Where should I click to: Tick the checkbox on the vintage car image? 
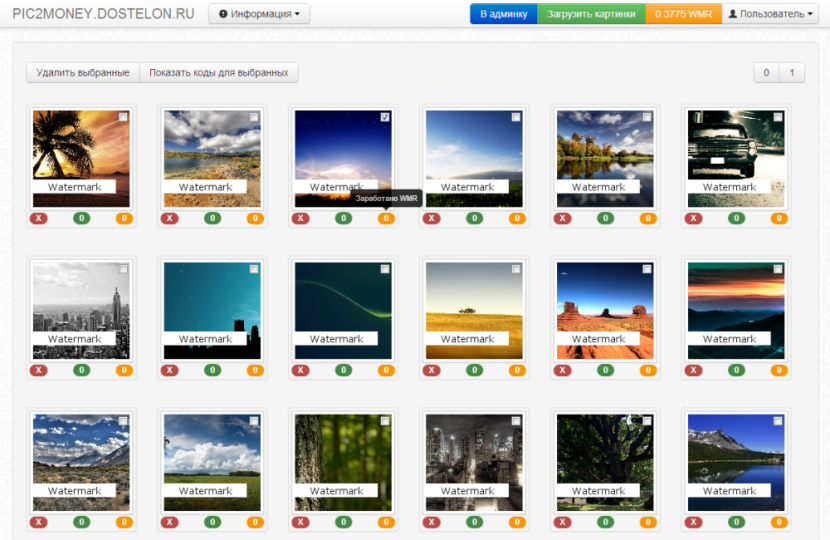click(x=778, y=117)
